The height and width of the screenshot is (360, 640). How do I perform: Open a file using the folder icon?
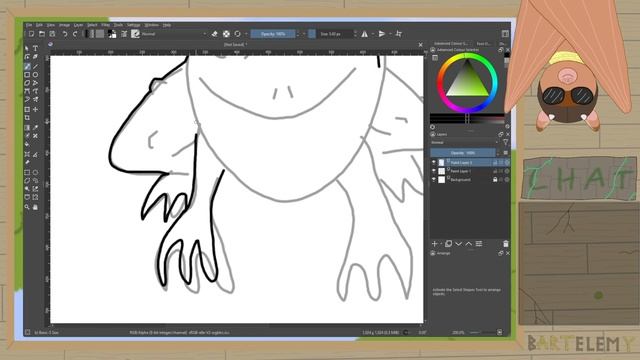pos(42,34)
